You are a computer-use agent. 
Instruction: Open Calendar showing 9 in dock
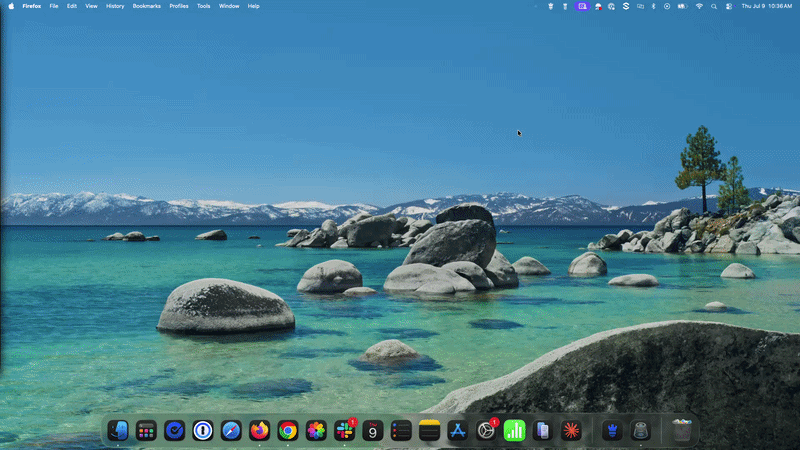pyautogui.click(x=372, y=431)
